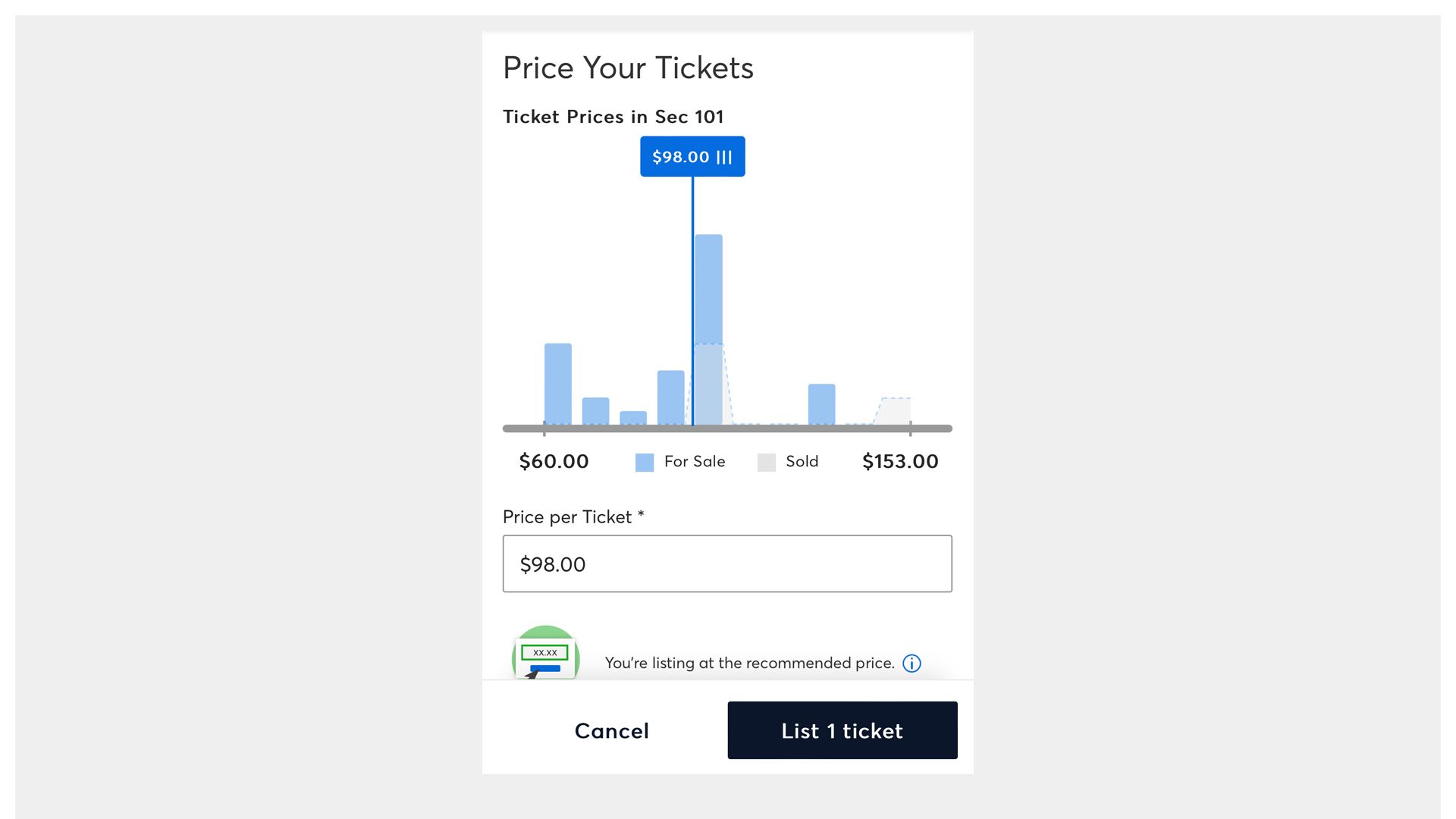Click the For Sale legend indicator

[x=644, y=461]
